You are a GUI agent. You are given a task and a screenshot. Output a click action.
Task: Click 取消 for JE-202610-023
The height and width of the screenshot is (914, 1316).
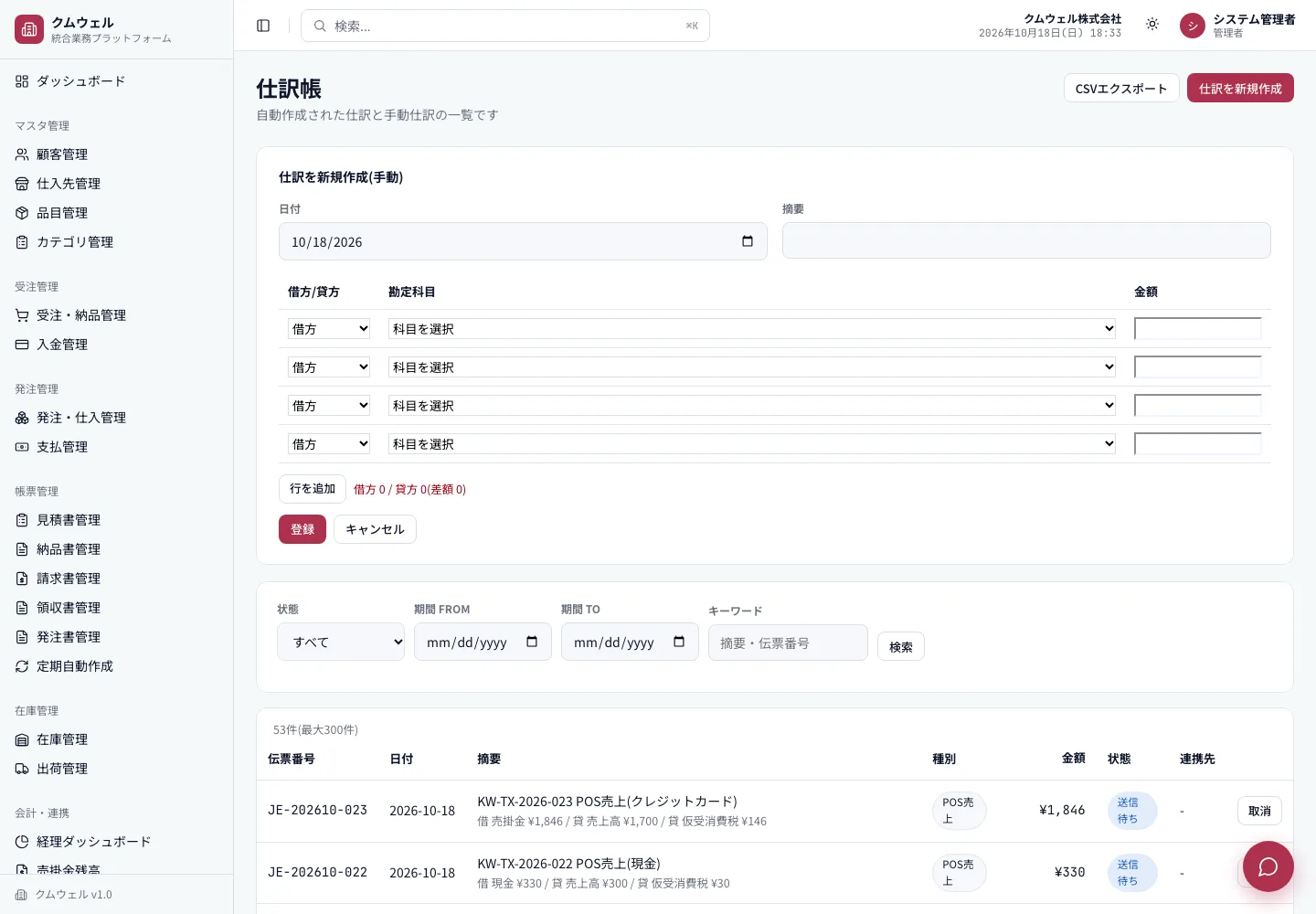(1259, 811)
